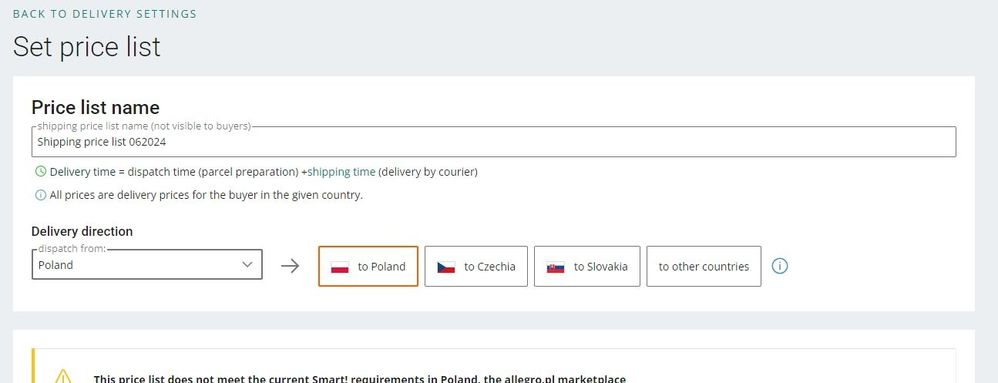Click the Smart! requirements warning text
This screenshot has width=998, height=383.
coord(360,379)
